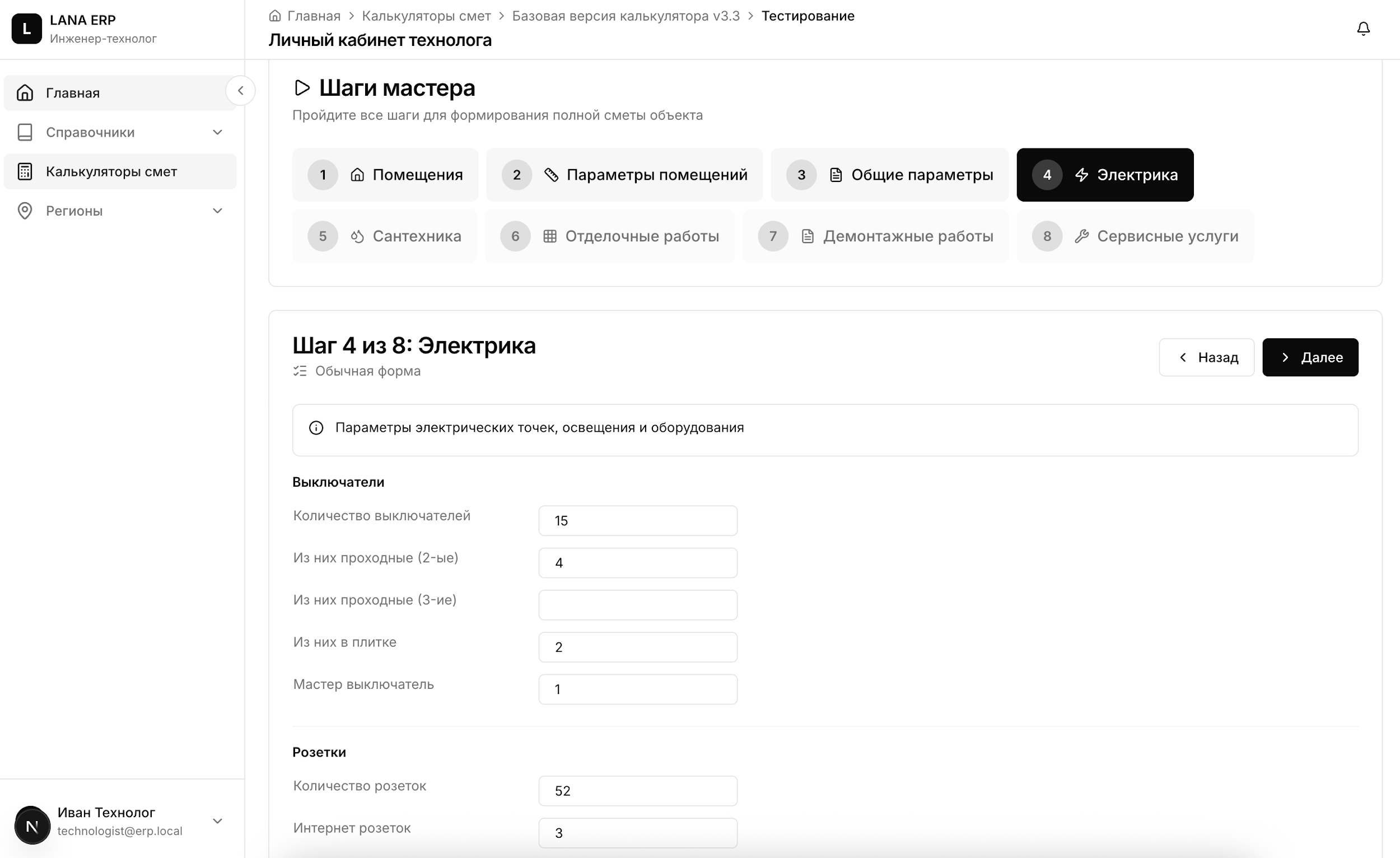Go to step Сантехника

coord(385,236)
